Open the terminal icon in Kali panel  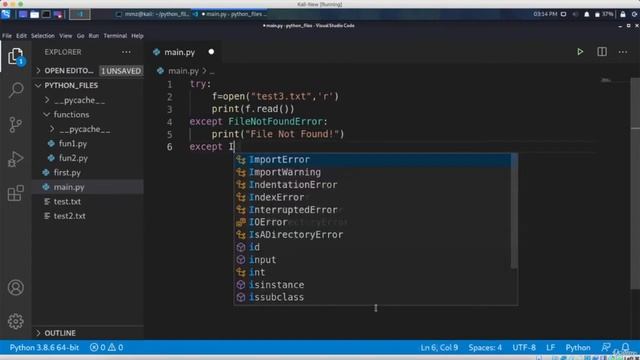click(46, 14)
